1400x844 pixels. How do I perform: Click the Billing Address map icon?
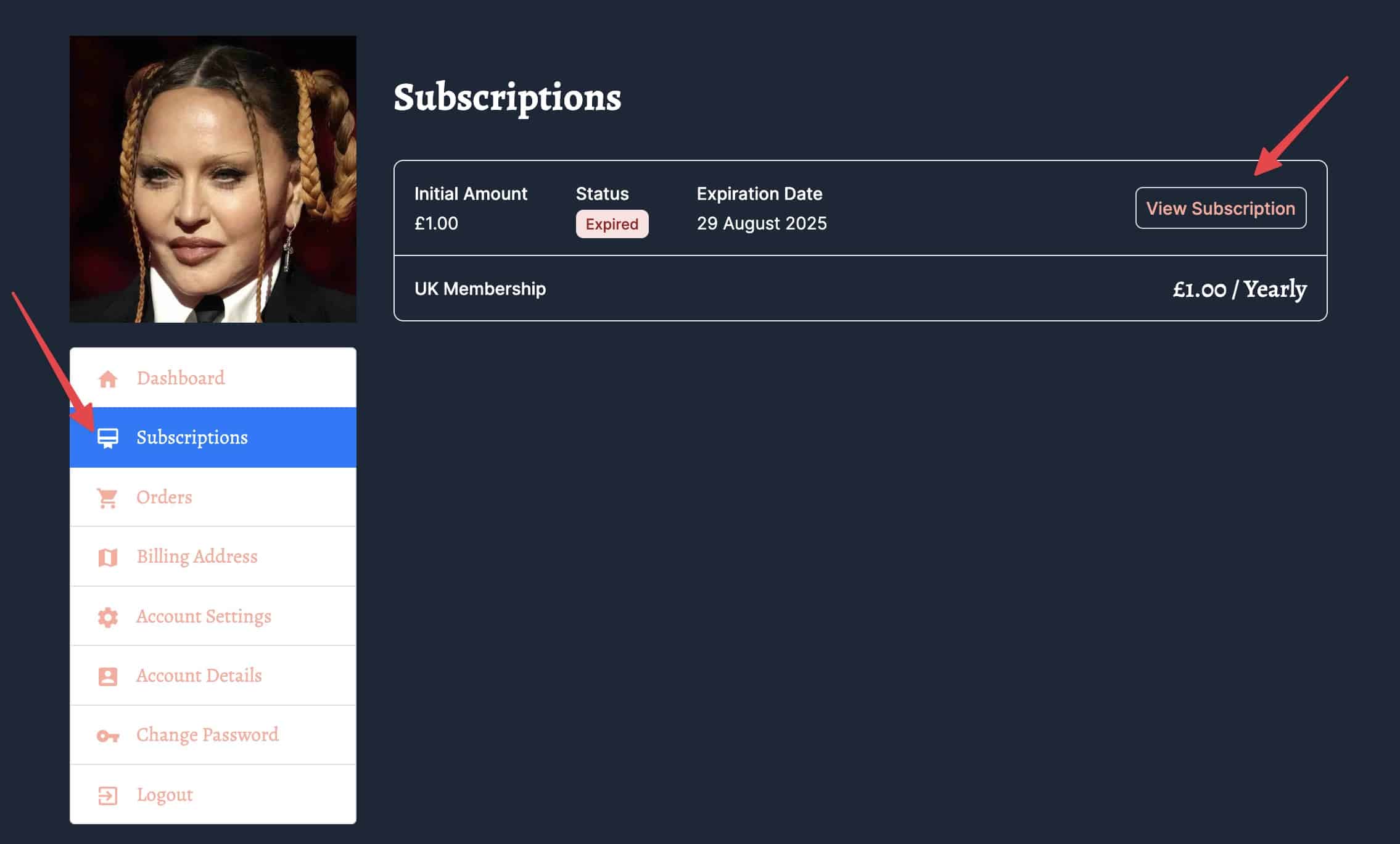[x=108, y=558]
